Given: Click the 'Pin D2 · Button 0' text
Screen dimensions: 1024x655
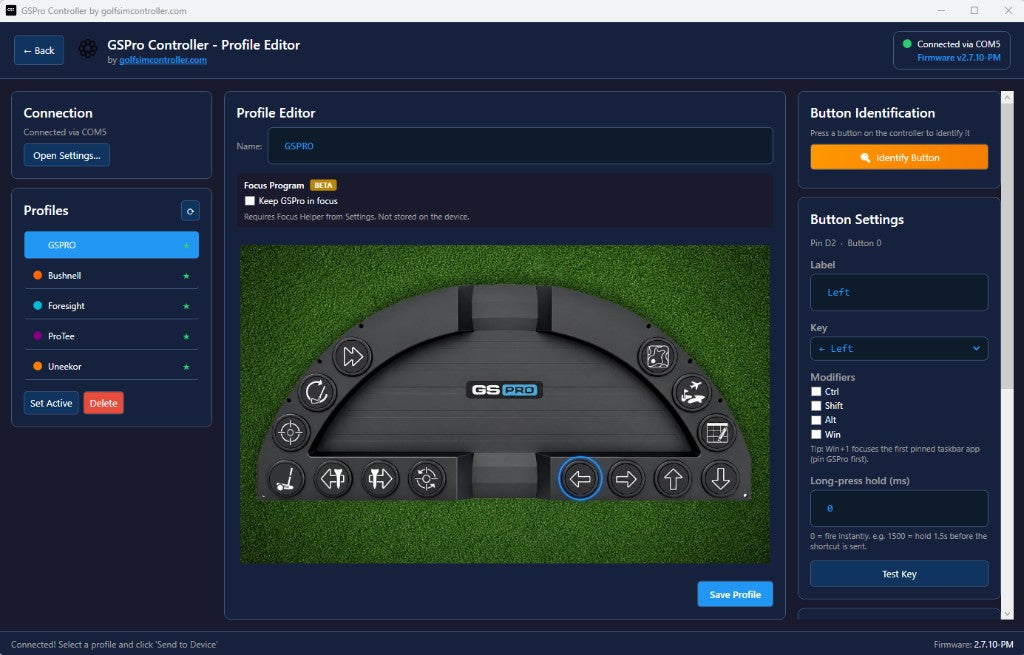Looking at the screenshot, I should (x=846, y=243).
